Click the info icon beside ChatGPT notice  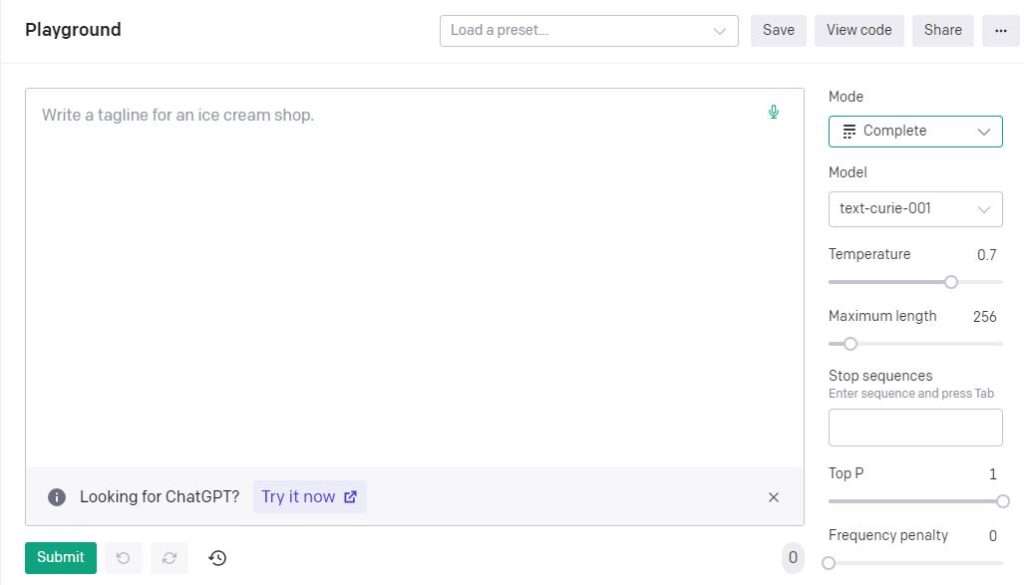click(57, 497)
